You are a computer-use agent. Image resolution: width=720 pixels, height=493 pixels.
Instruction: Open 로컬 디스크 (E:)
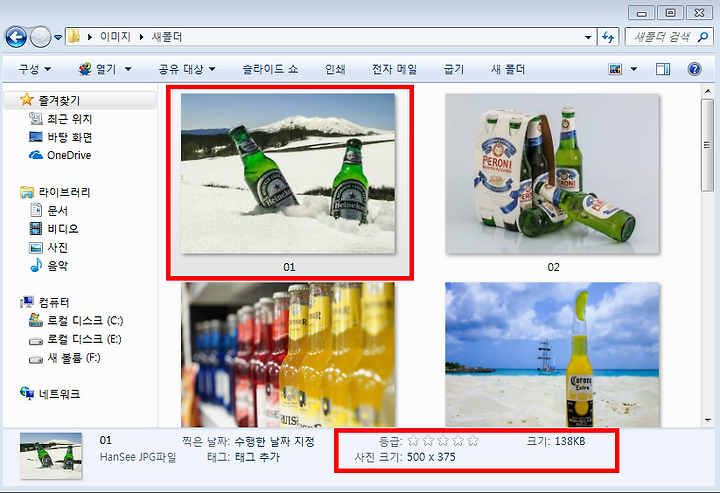tap(84, 339)
